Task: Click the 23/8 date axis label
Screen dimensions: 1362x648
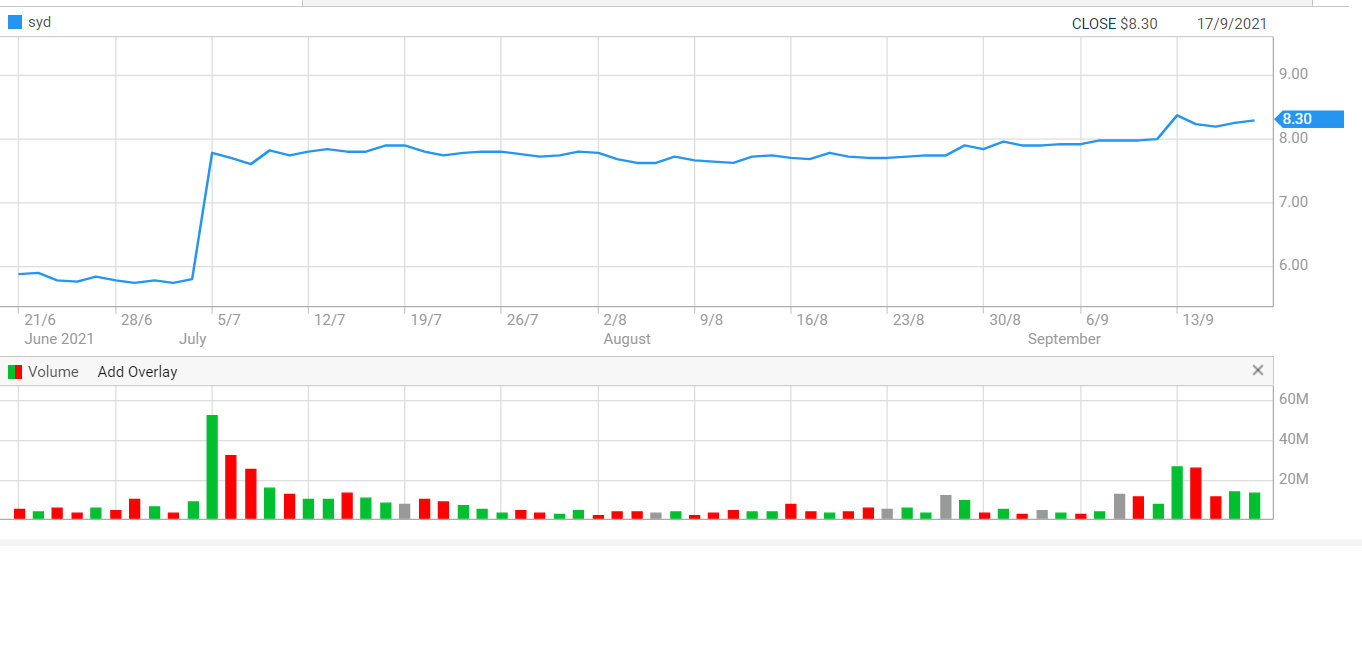Action: tap(908, 320)
